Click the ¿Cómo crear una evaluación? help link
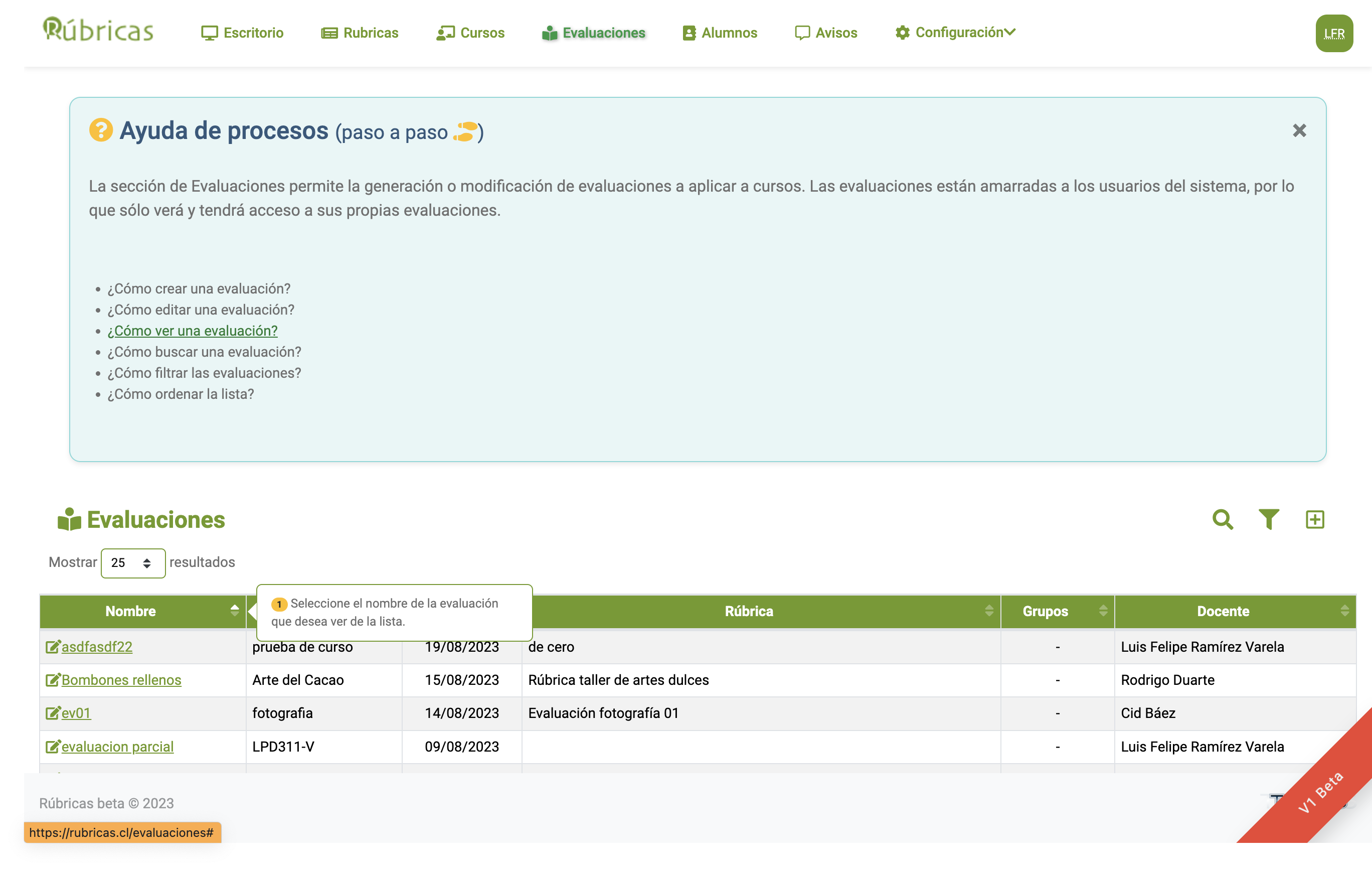The image size is (1372, 871). coord(199,289)
